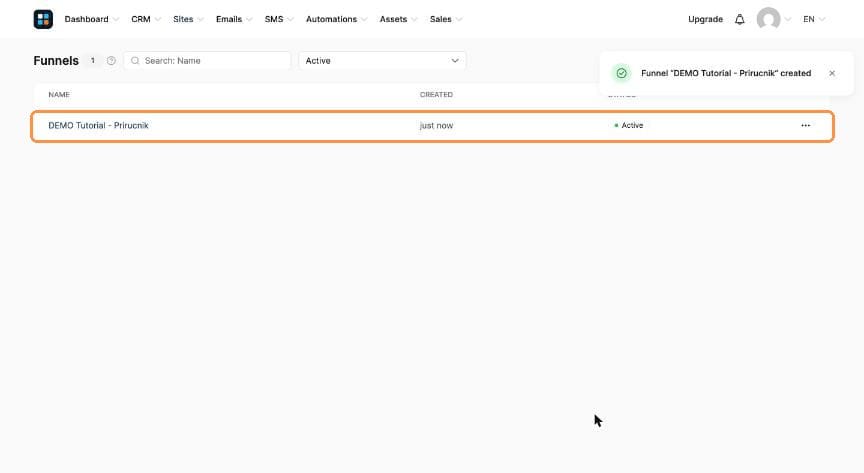The width and height of the screenshot is (864, 473).
Task: Open the notifications bell
Action: 739,19
